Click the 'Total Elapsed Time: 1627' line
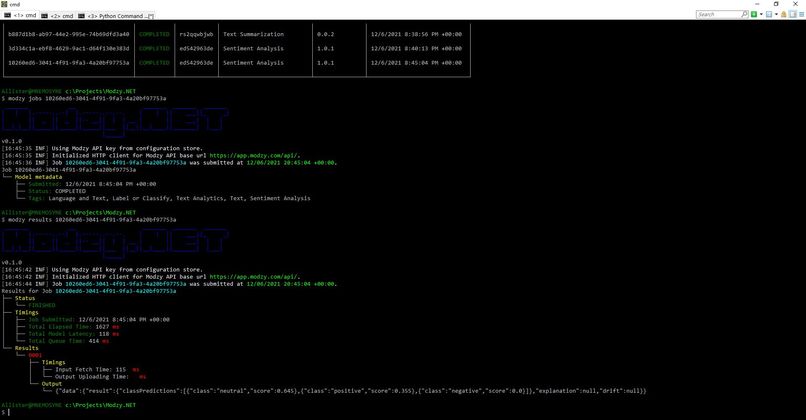Image resolution: width=806 pixels, height=420 pixels. click(x=74, y=326)
